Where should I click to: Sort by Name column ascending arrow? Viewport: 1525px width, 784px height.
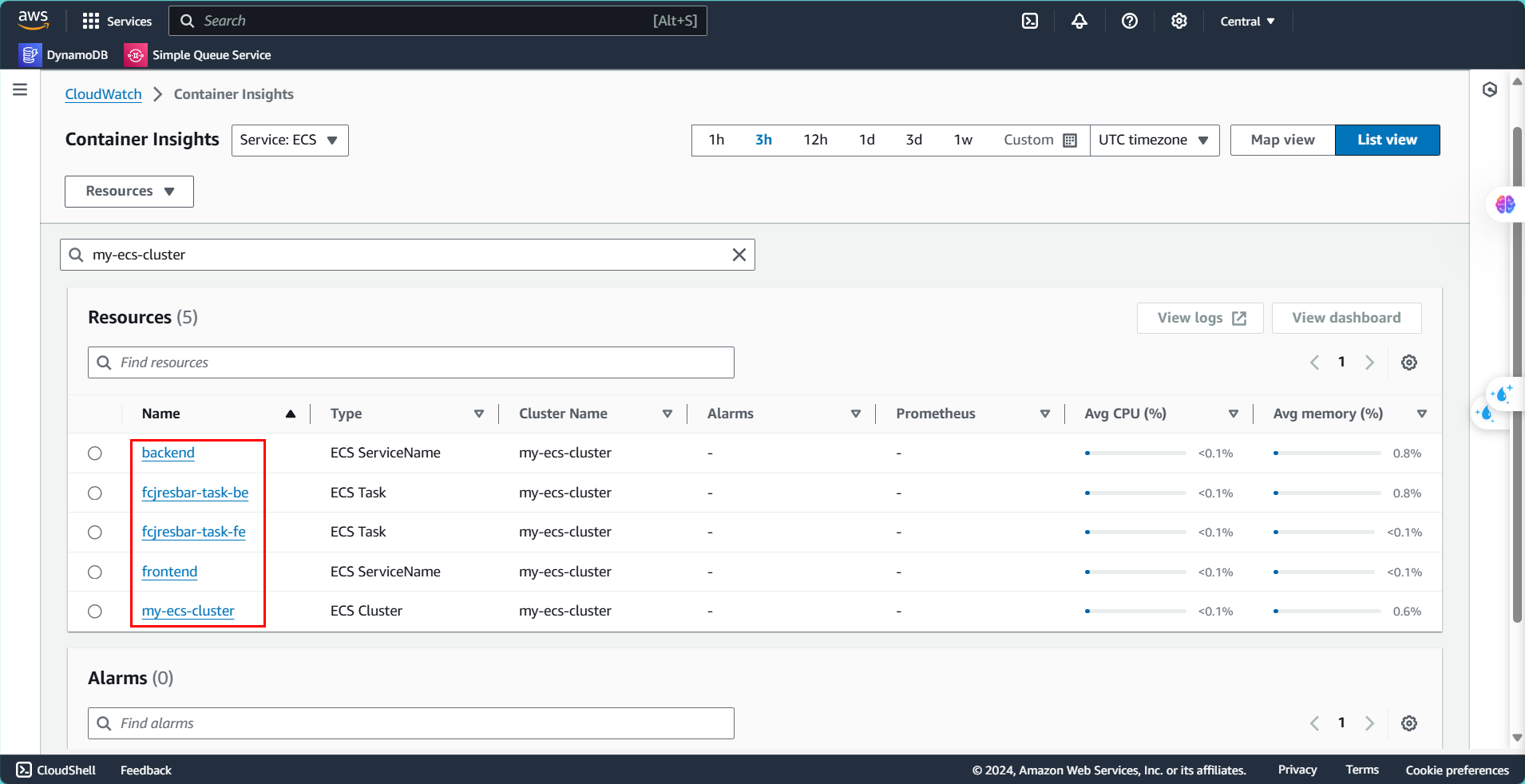(x=291, y=414)
